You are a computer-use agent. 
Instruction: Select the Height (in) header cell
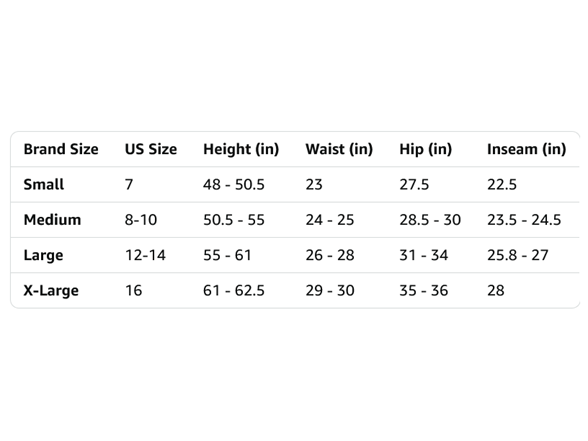point(241,149)
